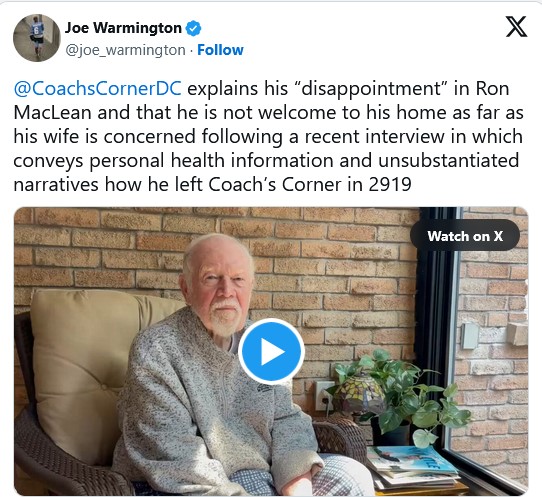Click "MacLean" in the tweet body
Image resolution: width=542 pixels, height=497 pixels.
point(52,113)
